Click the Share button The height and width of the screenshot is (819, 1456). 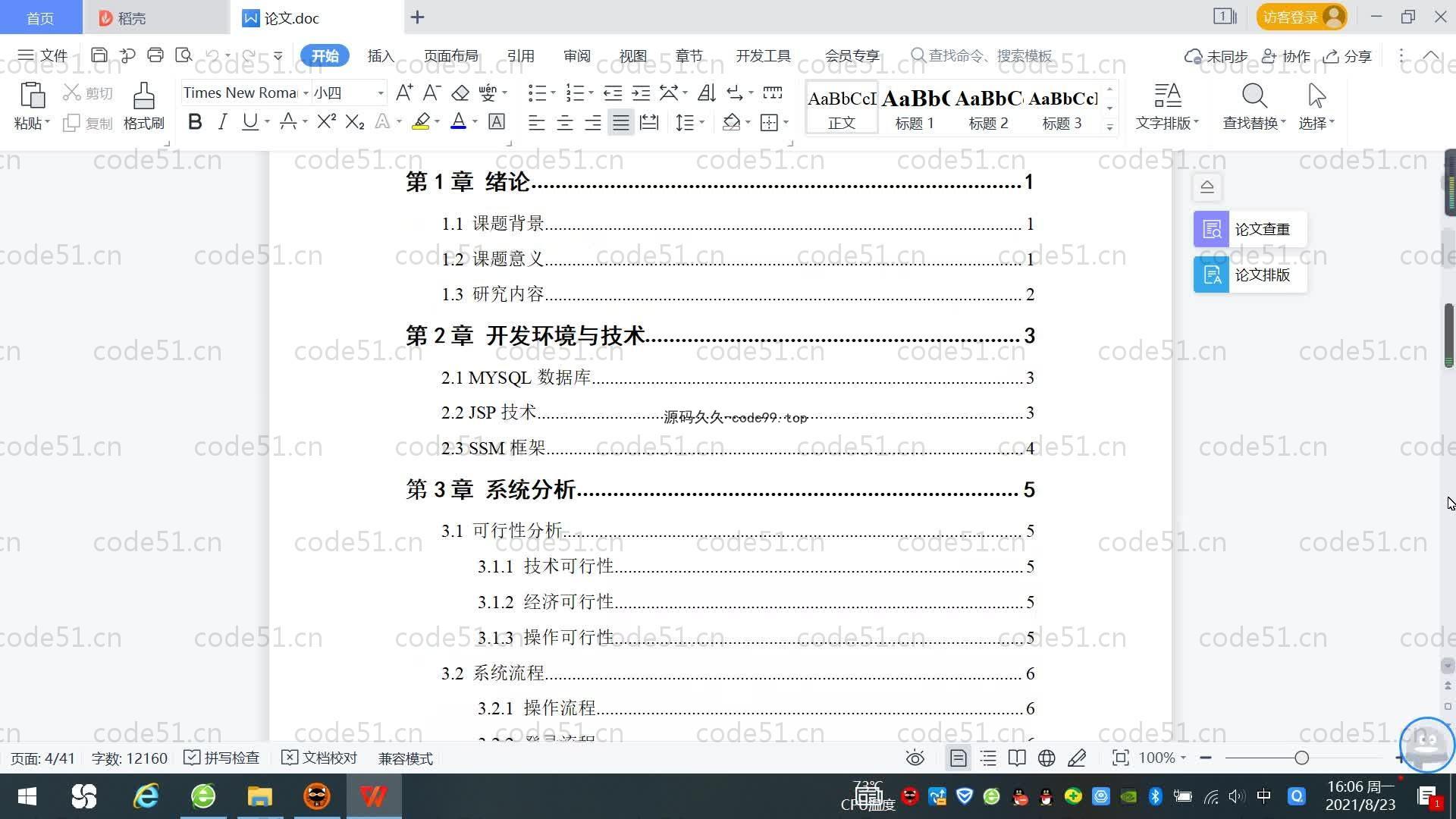click(x=1347, y=56)
